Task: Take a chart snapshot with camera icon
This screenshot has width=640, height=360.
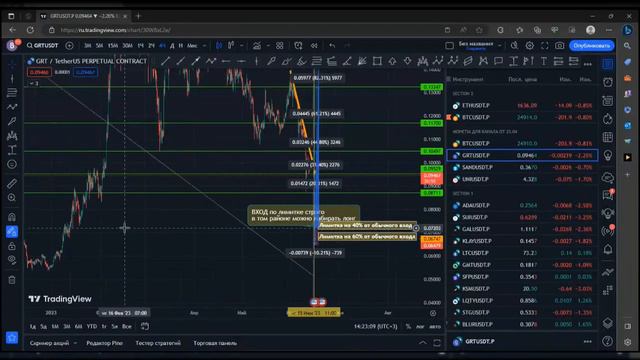Action: [560, 45]
